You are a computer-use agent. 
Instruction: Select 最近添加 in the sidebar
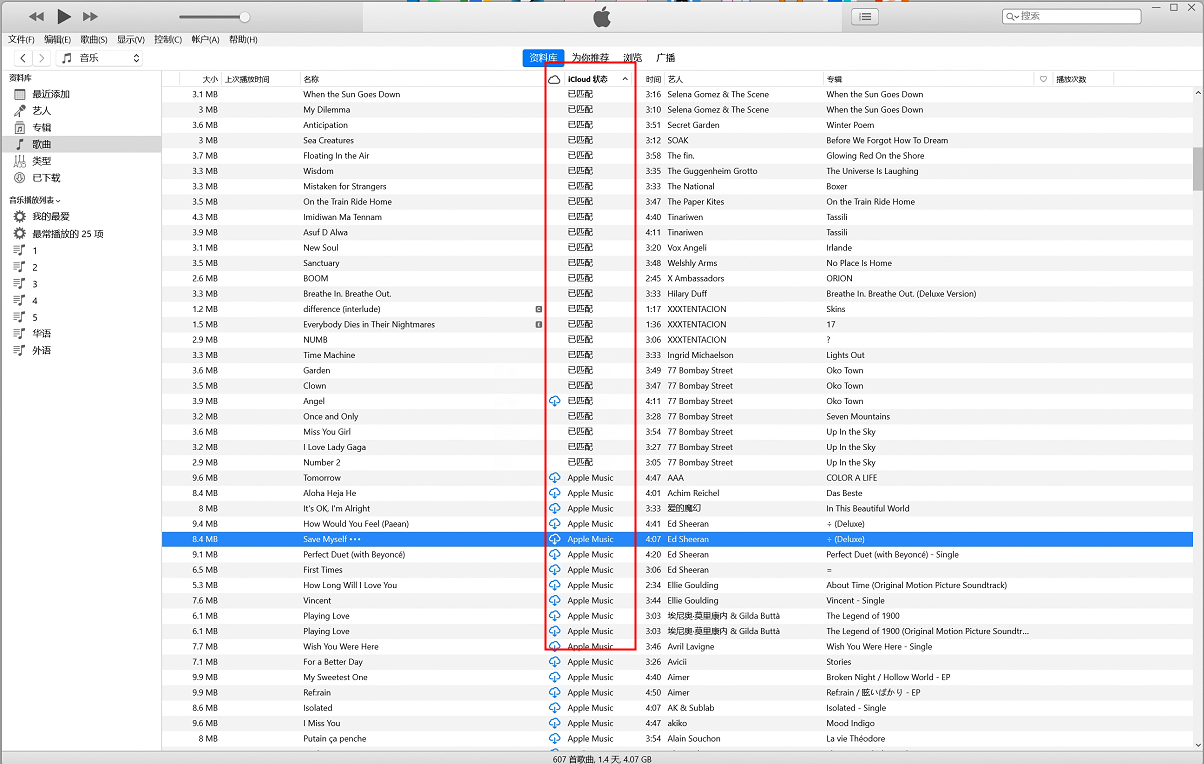point(50,94)
